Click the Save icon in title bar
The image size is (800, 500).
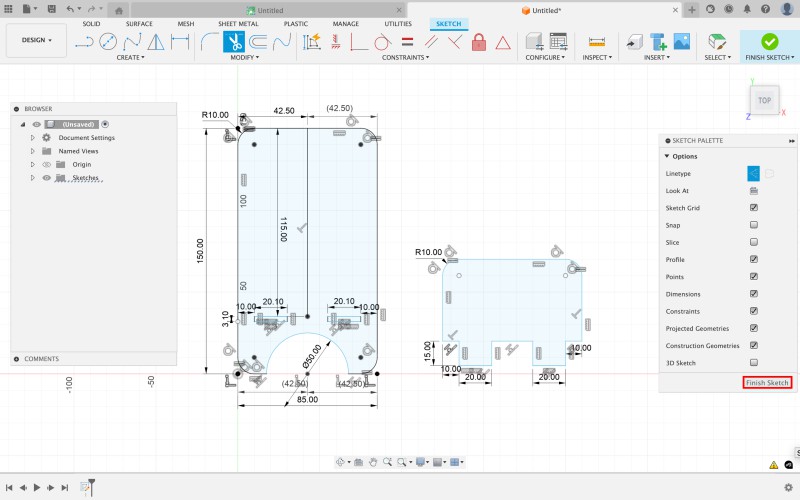(x=52, y=9)
